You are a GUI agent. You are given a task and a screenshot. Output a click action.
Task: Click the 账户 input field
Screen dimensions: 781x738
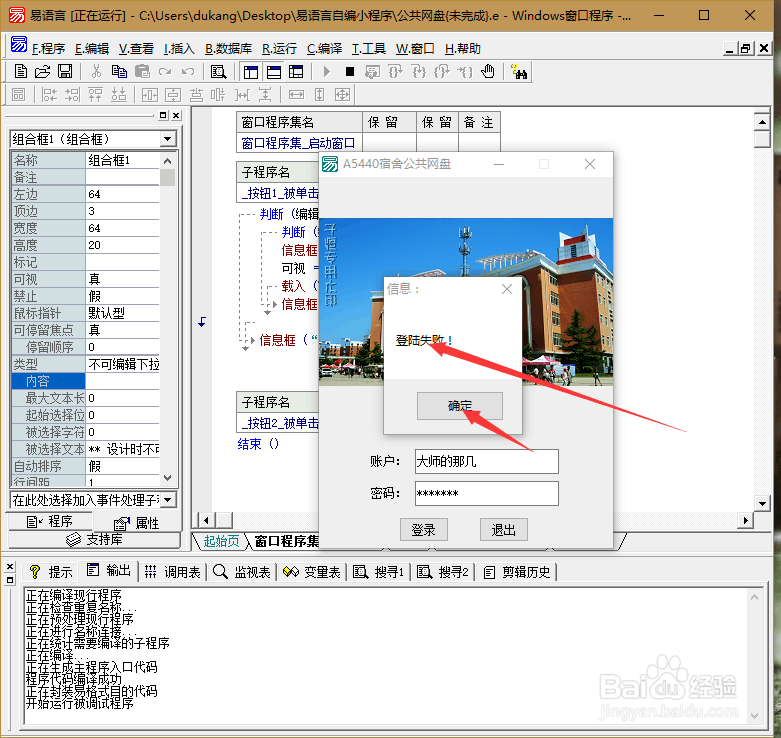486,462
